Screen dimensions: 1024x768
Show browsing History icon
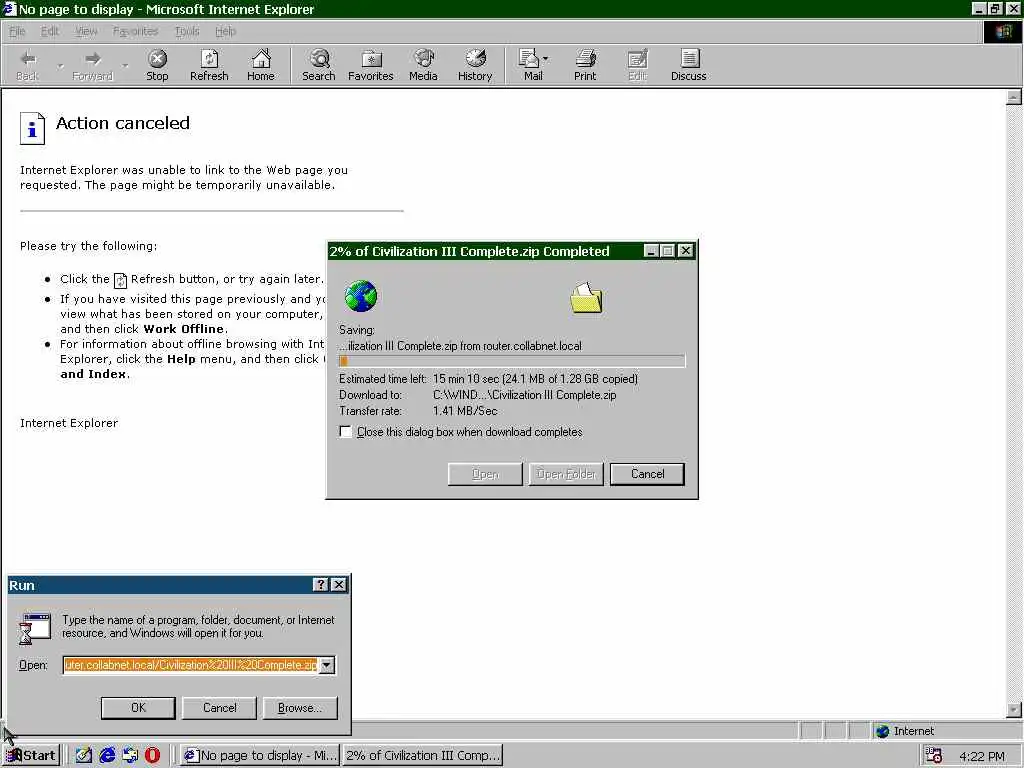point(475,59)
